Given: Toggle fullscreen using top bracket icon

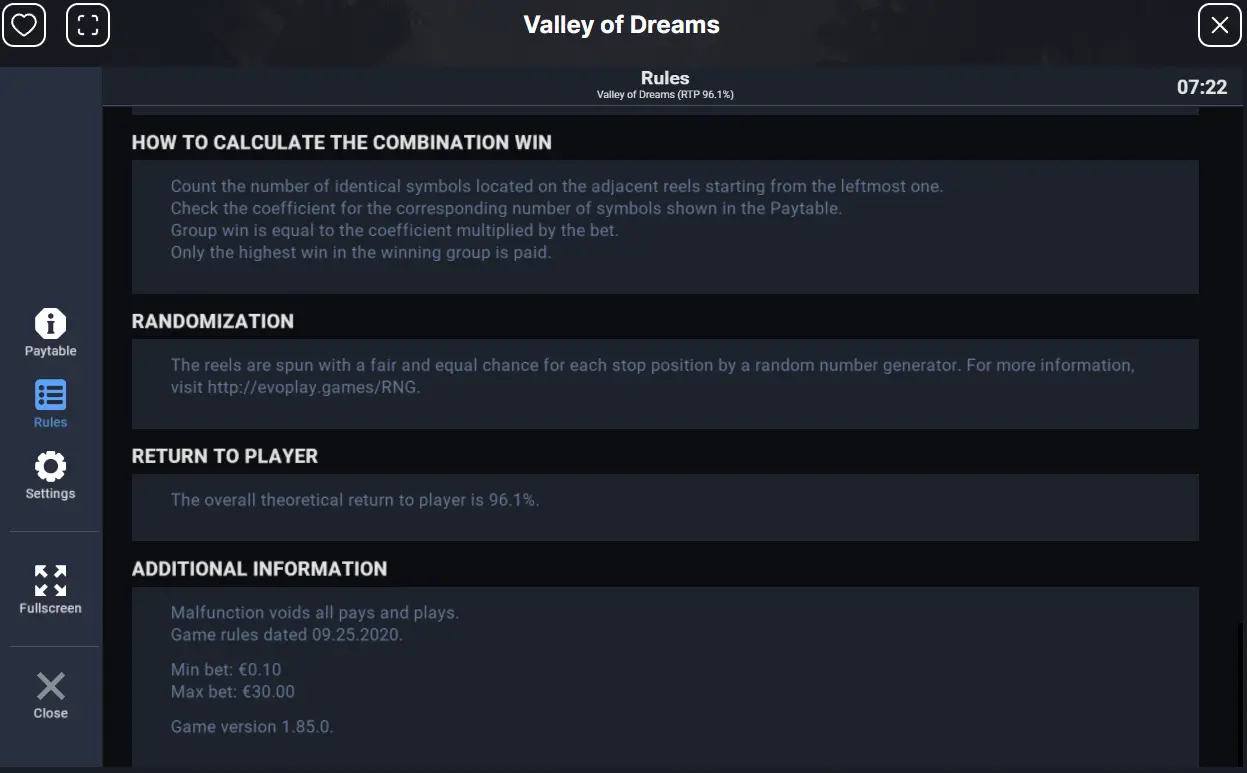Looking at the screenshot, I should point(88,25).
